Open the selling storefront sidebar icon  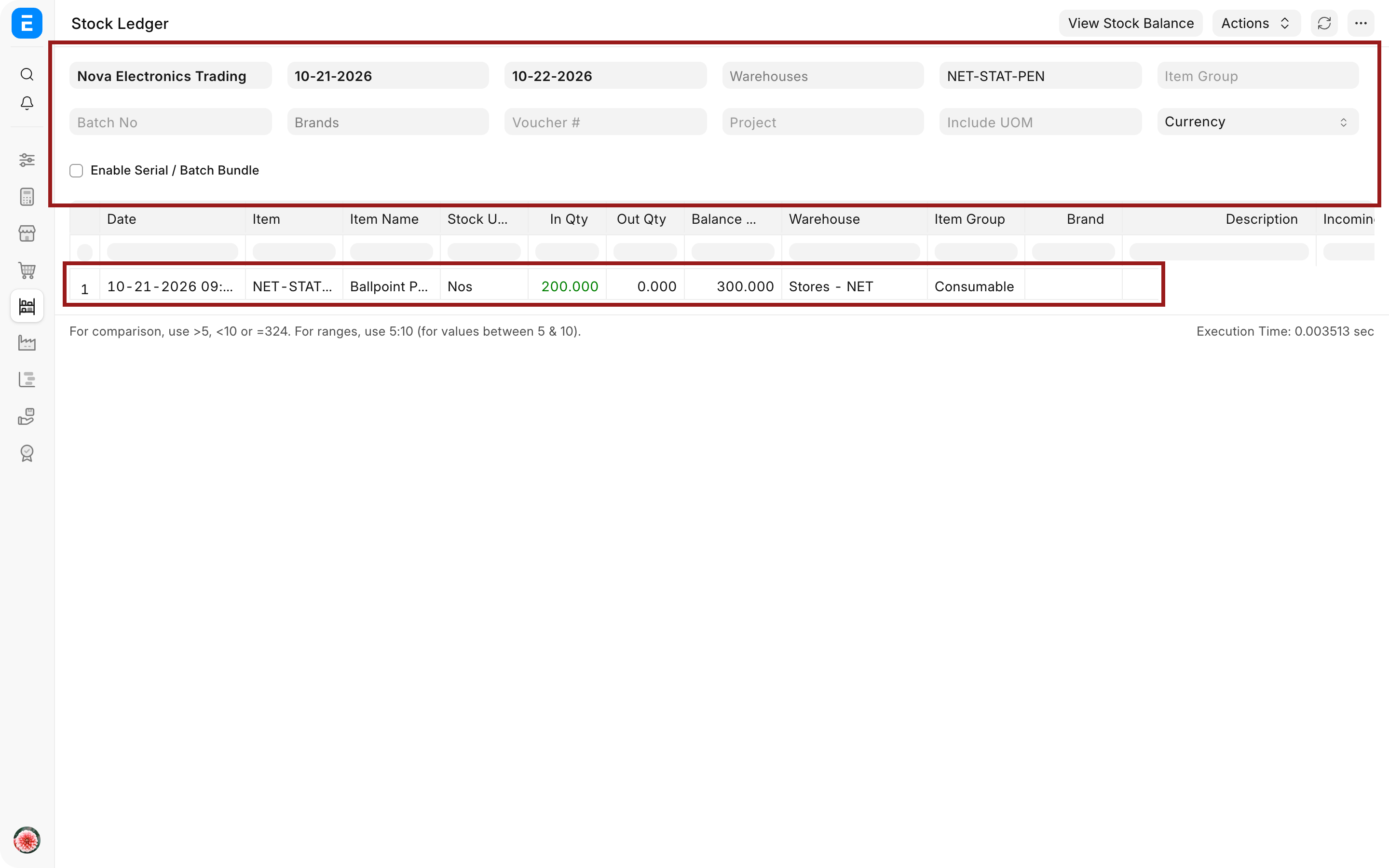click(27, 233)
